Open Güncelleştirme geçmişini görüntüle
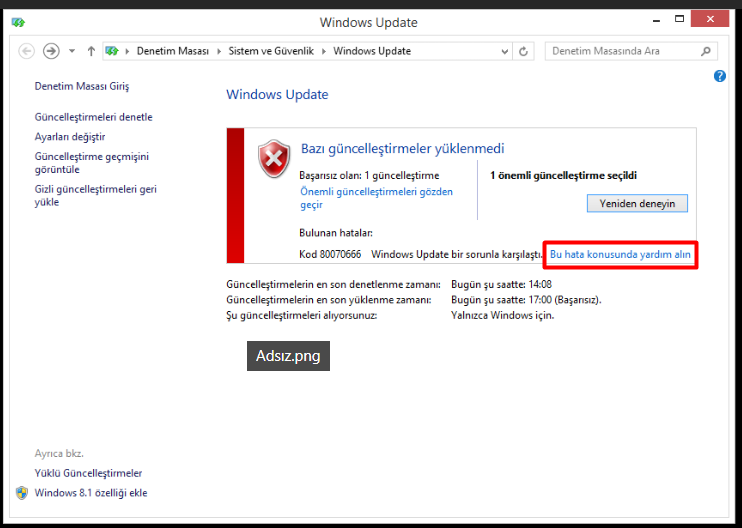Image resolution: width=742 pixels, height=528 pixels. [x=92, y=163]
